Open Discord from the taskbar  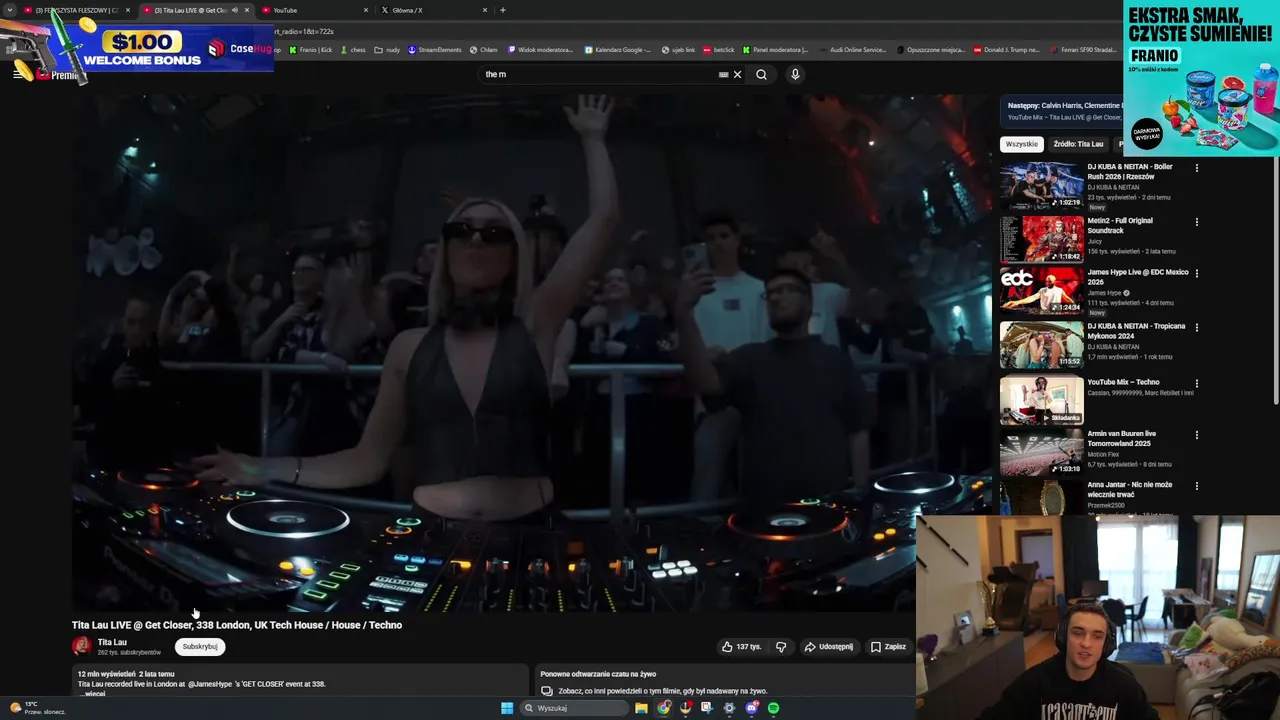[751, 708]
